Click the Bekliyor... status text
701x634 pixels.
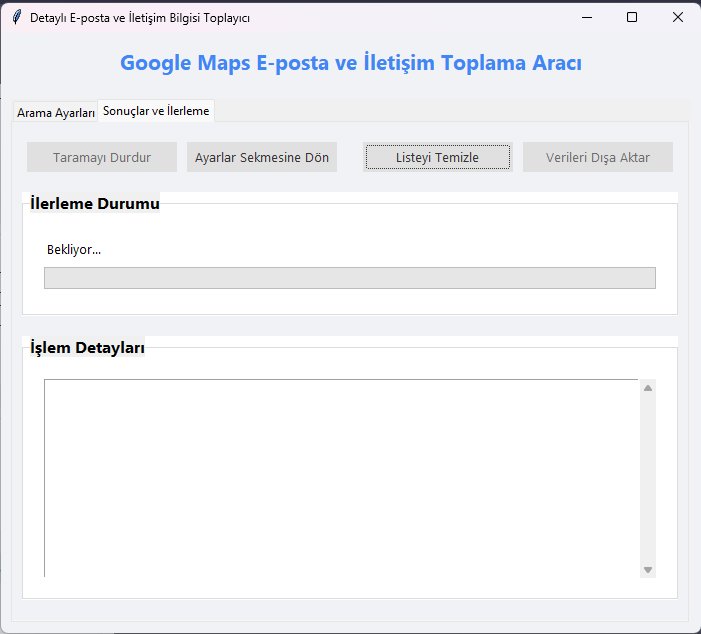pyautogui.click(x=74, y=249)
